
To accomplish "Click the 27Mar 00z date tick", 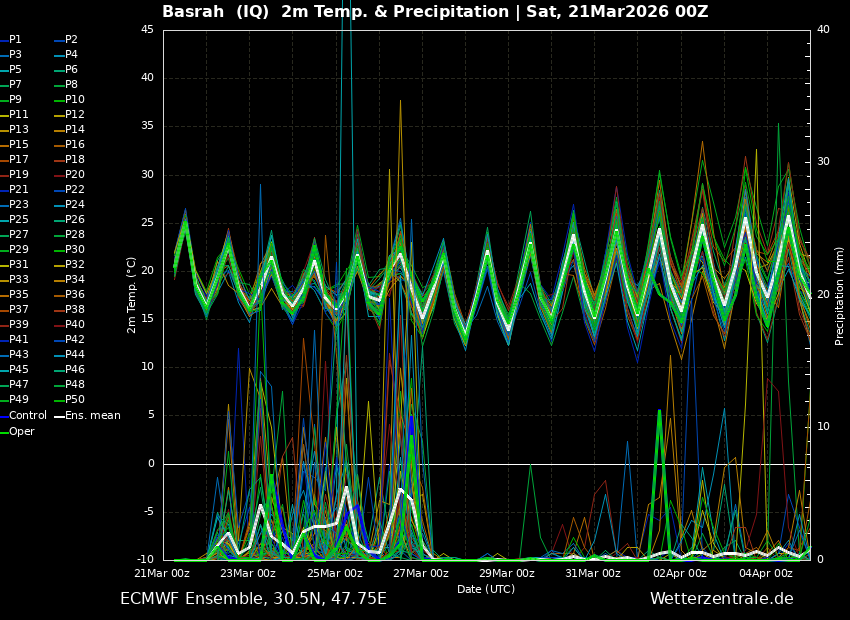I will point(421,574).
